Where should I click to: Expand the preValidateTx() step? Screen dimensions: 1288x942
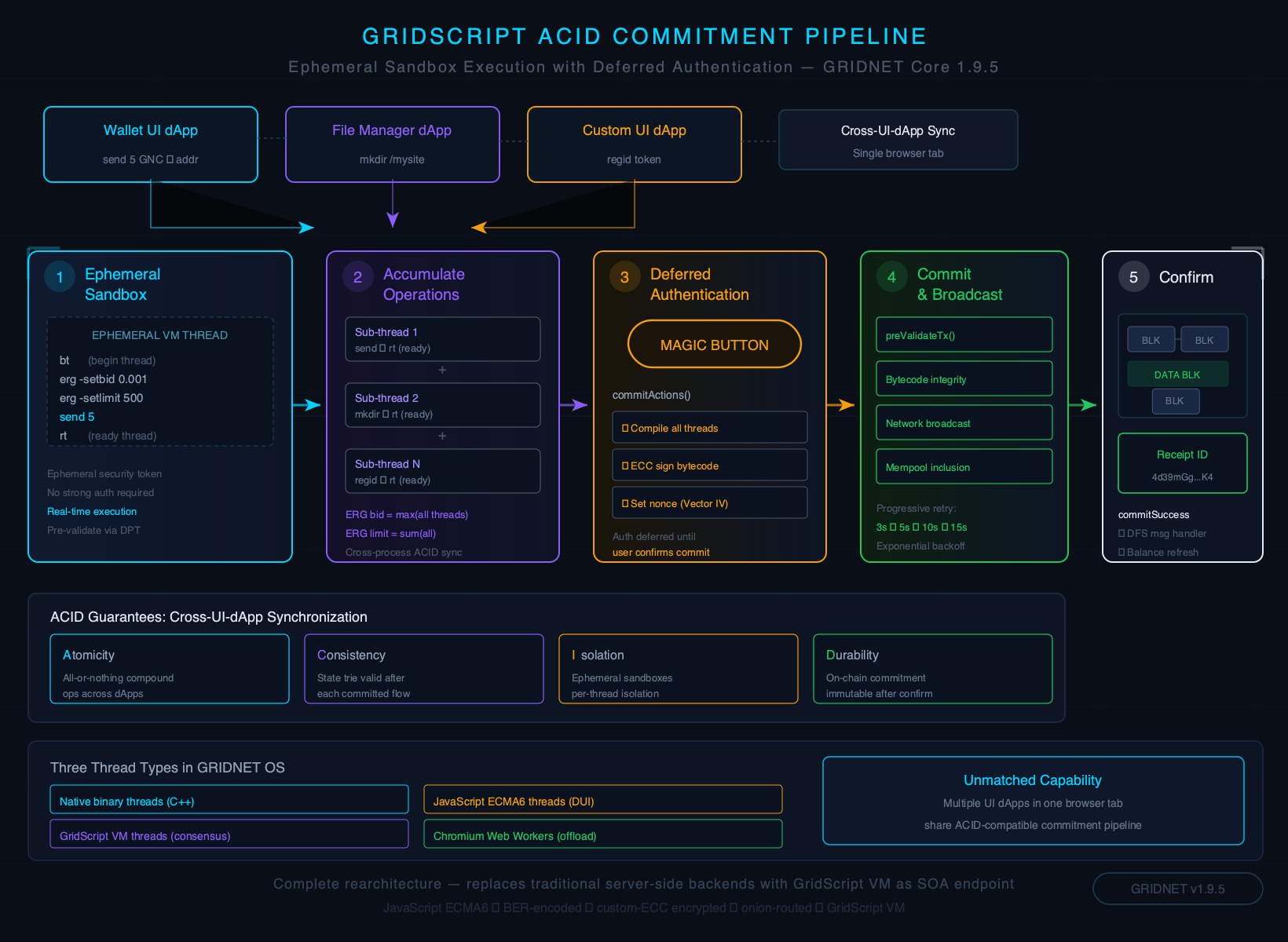tap(964, 335)
